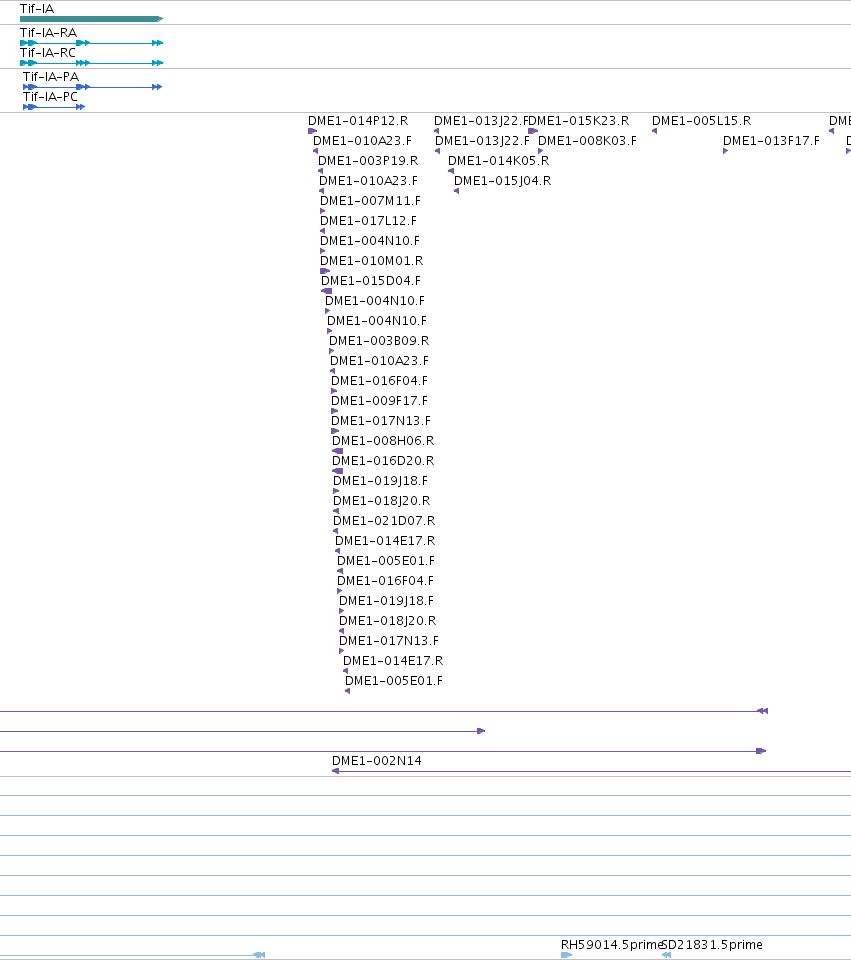This screenshot has height=960, width=851.
Task: Select the SD21831.5prime EST label
Action: point(713,945)
